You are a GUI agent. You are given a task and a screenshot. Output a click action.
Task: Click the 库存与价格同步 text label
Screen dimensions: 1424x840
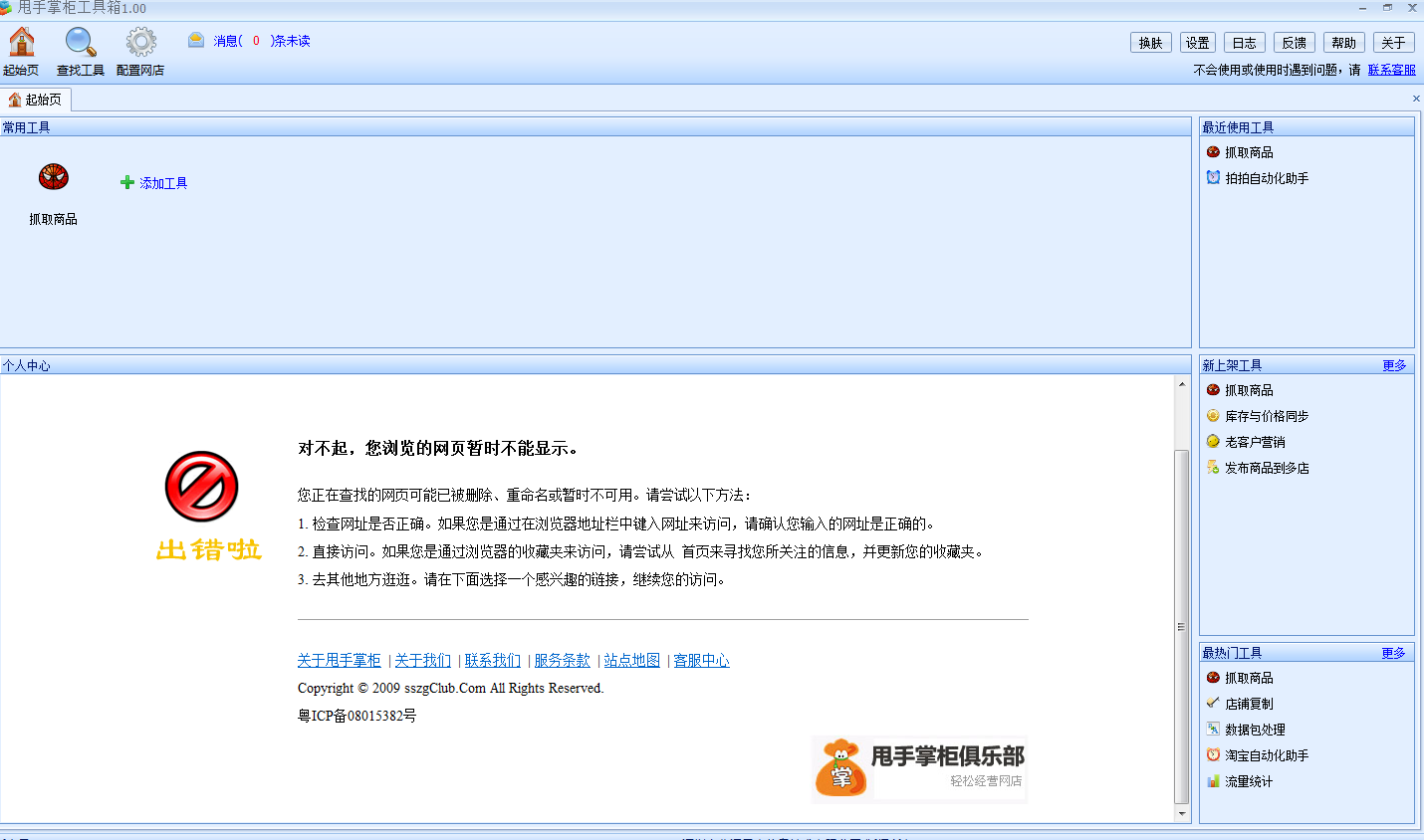pos(1267,416)
